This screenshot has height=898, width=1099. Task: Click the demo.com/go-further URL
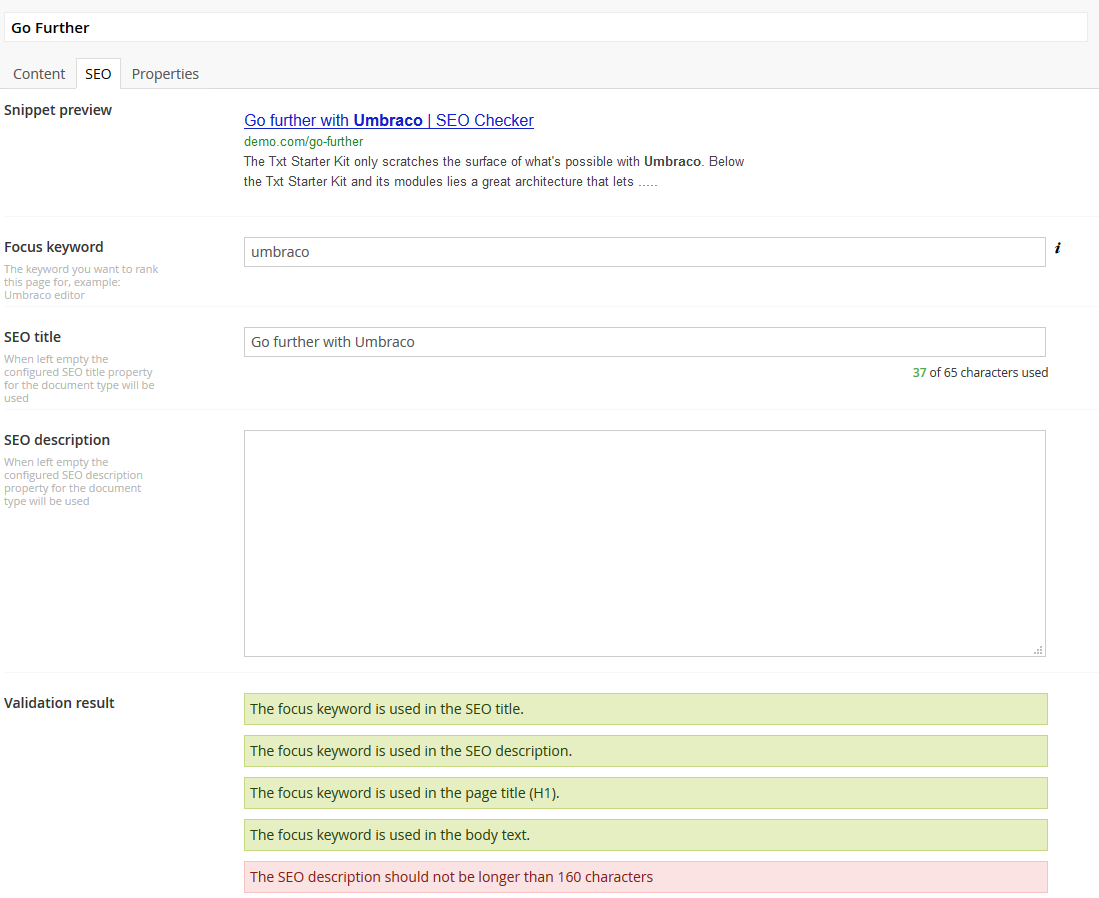point(303,142)
